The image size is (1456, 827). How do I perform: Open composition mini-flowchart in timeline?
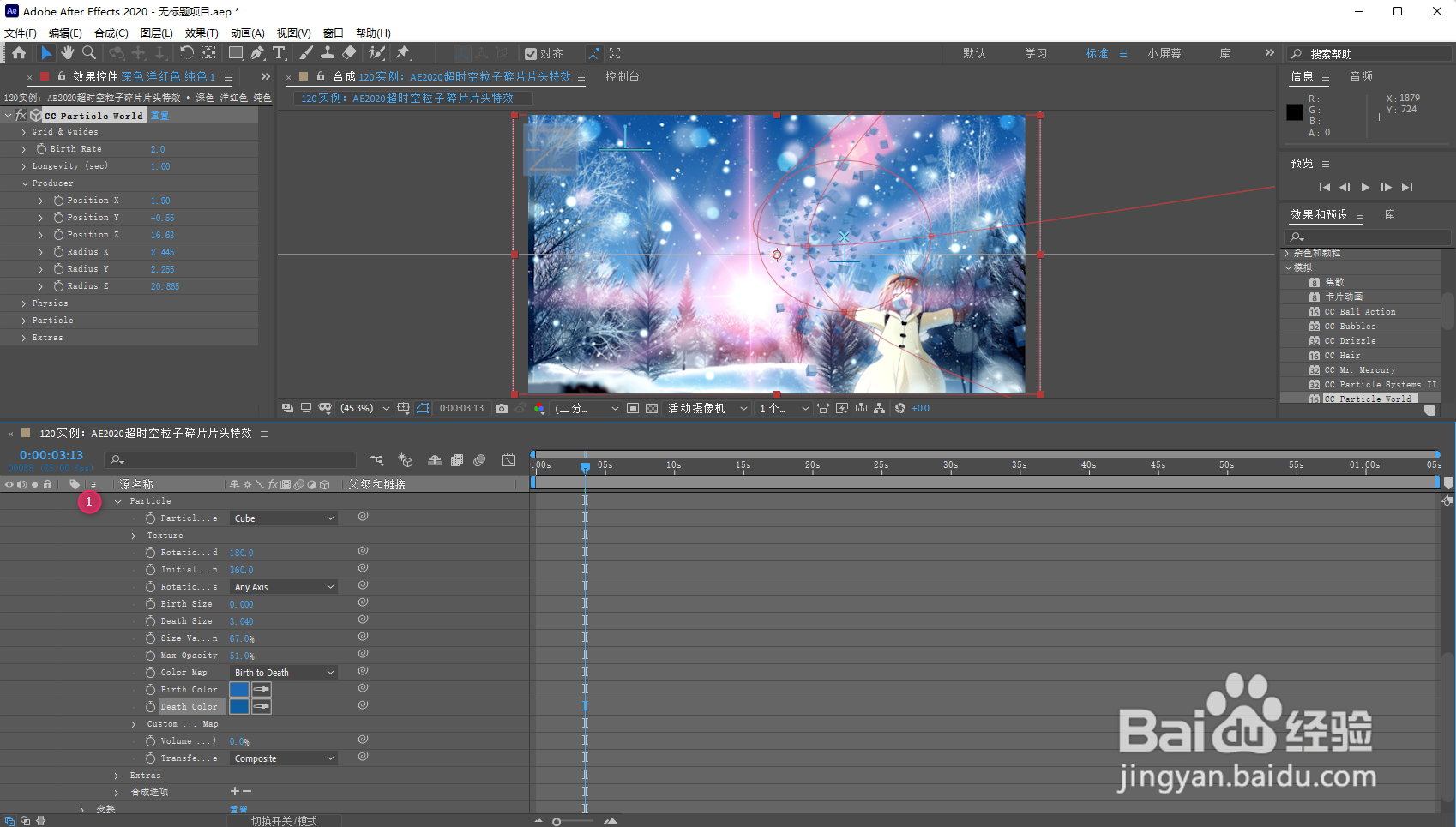point(376,460)
